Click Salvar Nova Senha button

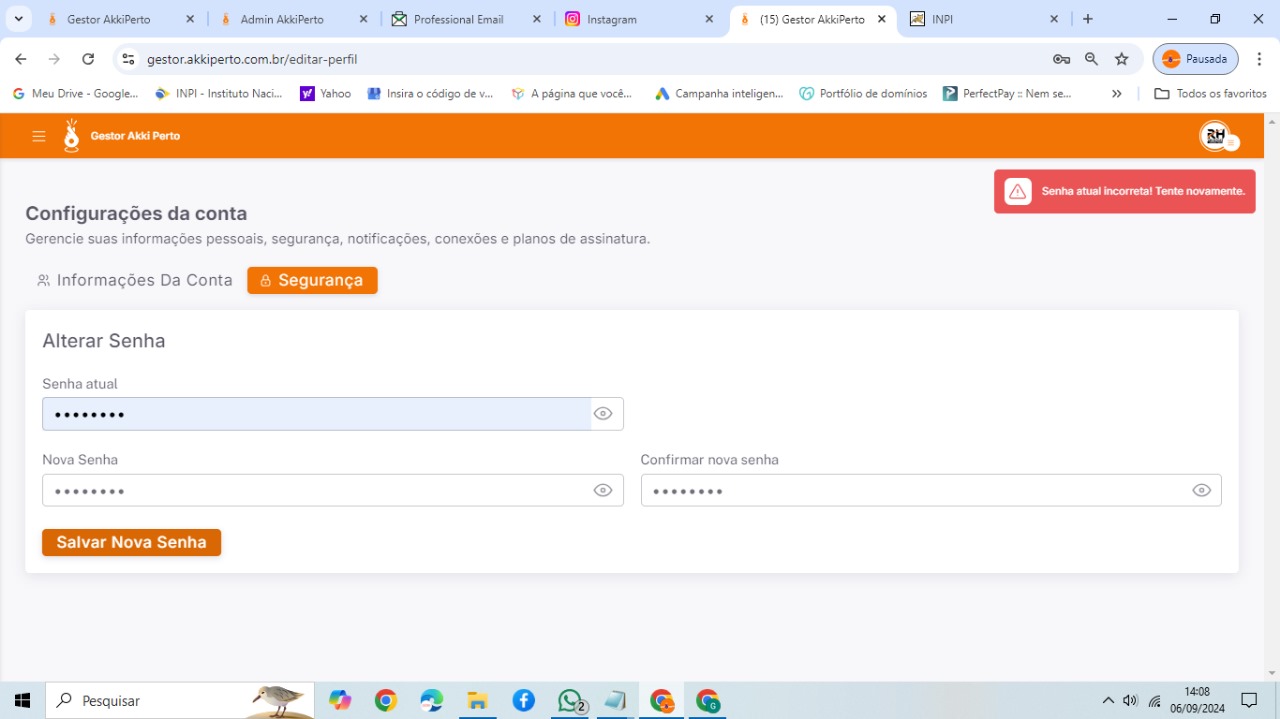pos(131,543)
